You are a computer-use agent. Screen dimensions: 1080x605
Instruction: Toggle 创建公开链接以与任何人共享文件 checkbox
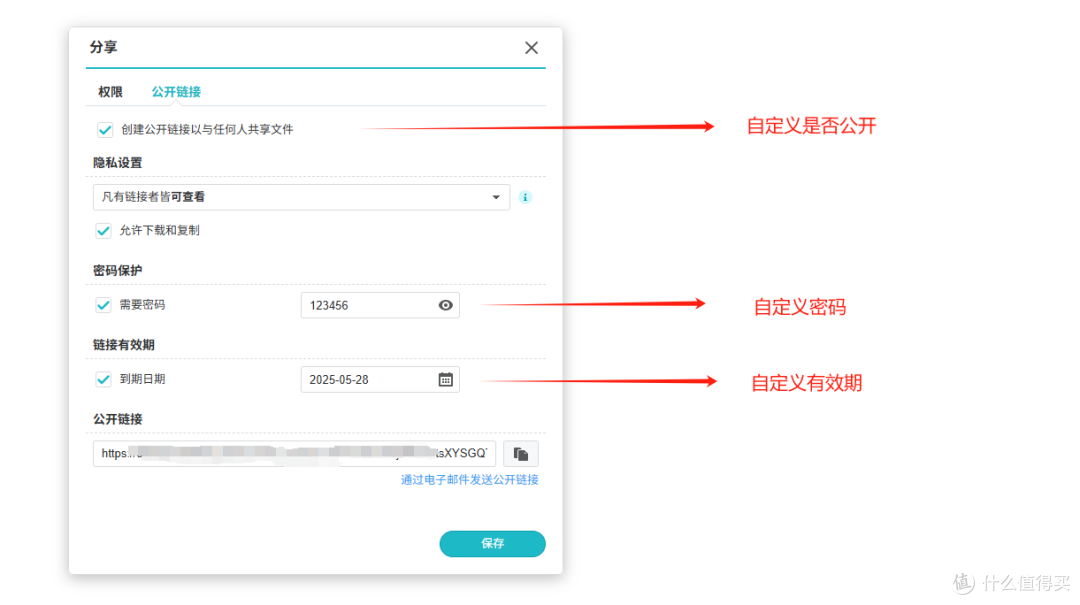pos(105,130)
